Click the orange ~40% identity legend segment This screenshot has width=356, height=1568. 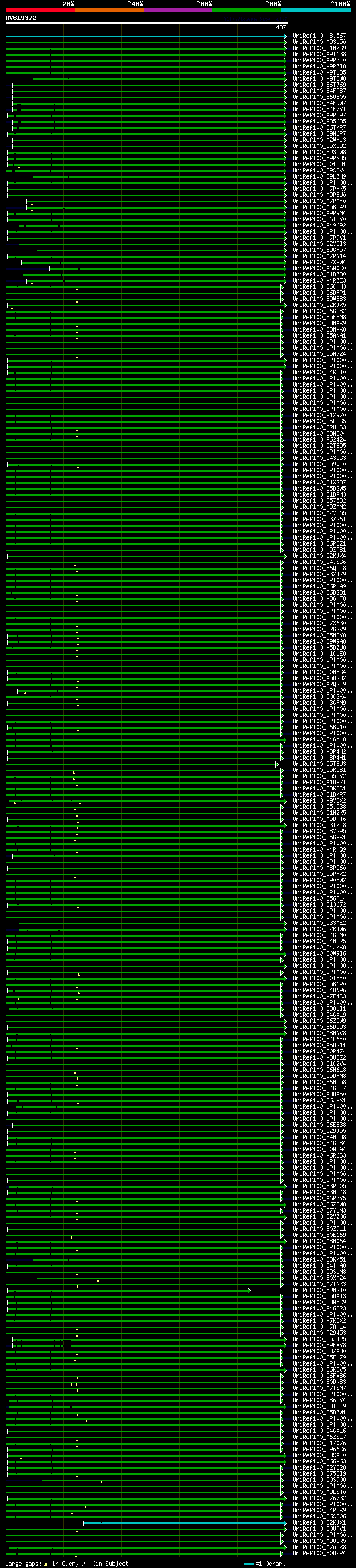click(109, 10)
